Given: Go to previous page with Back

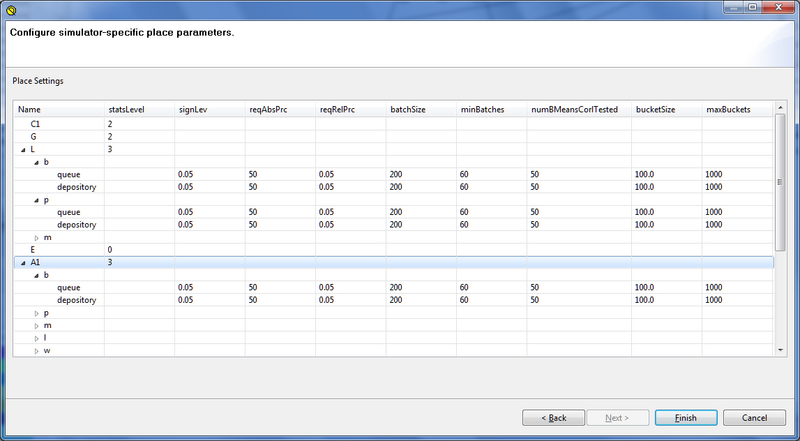Looking at the screenshot, I should tap(553, 417).
